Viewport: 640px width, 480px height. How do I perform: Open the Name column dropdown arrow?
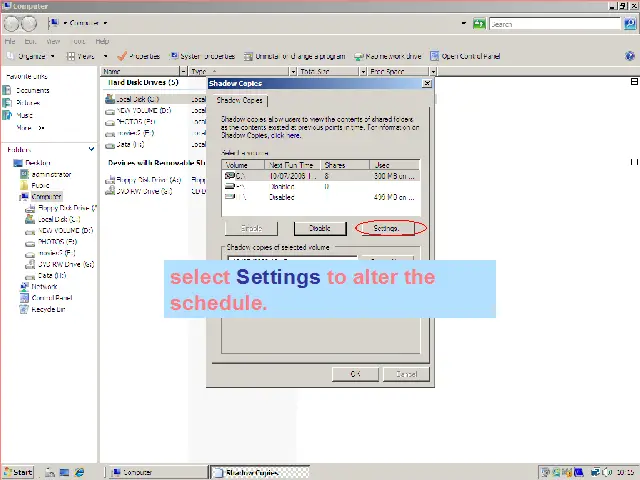click(x=184, y=71)
